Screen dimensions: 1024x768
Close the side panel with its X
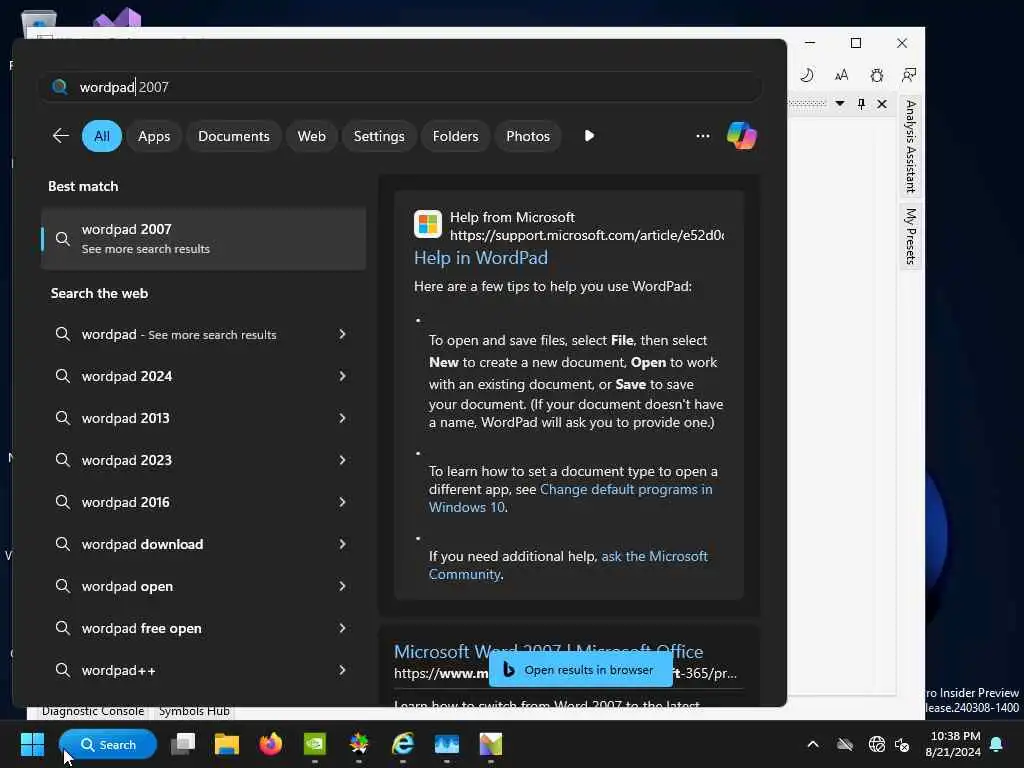(x=882, y=104)
